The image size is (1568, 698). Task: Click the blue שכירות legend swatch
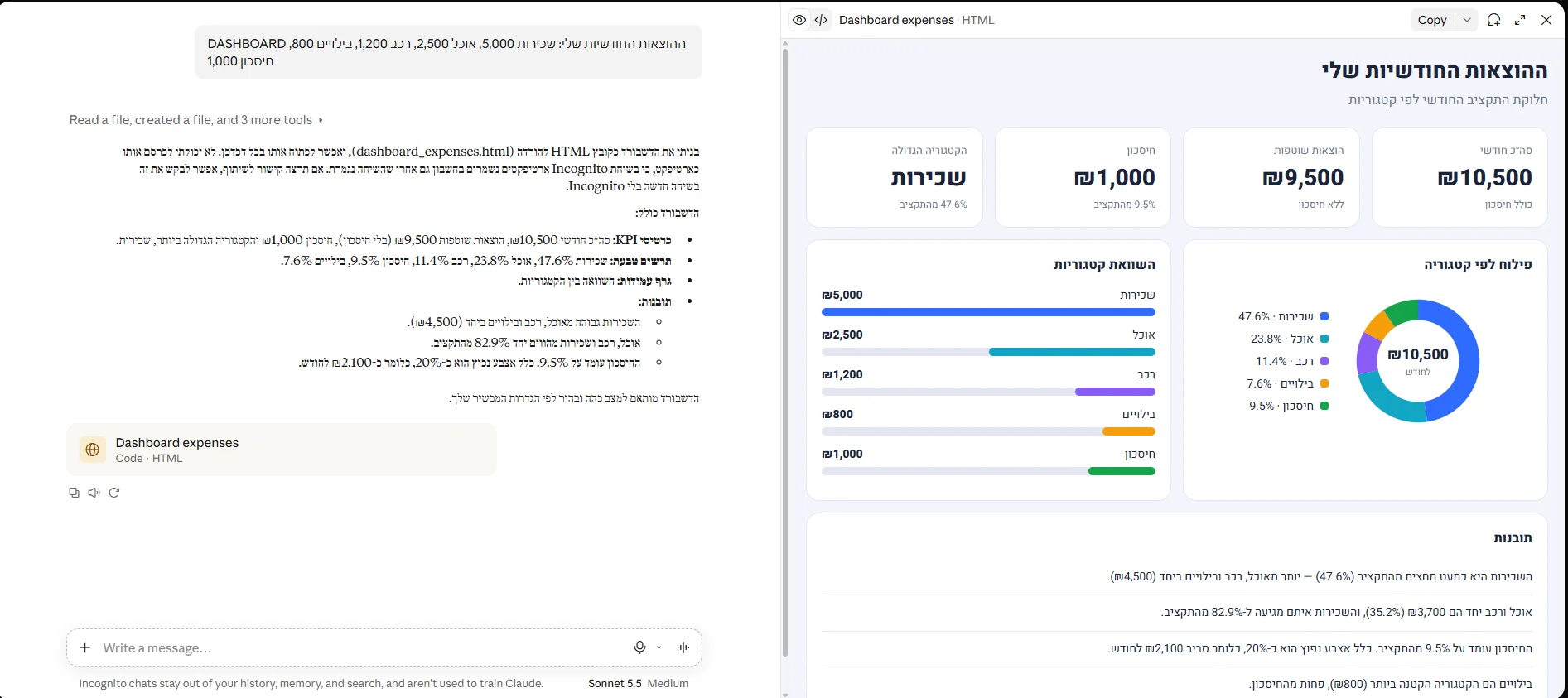point(1324,316)
